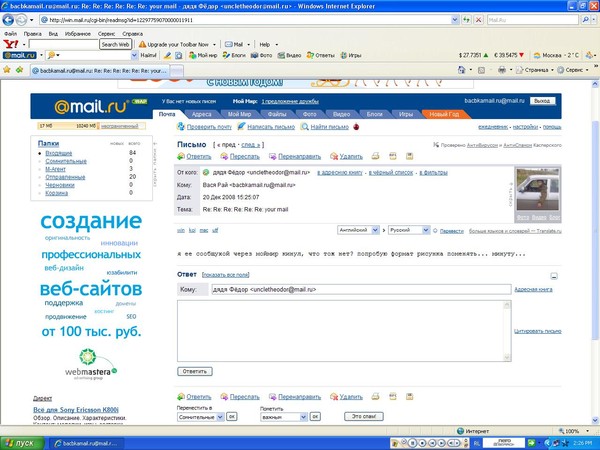The height and width of the screenshot is (450, 600).
Task: Open Игры from Mail.ru toolbar
Action: click(x=351, y=55)
